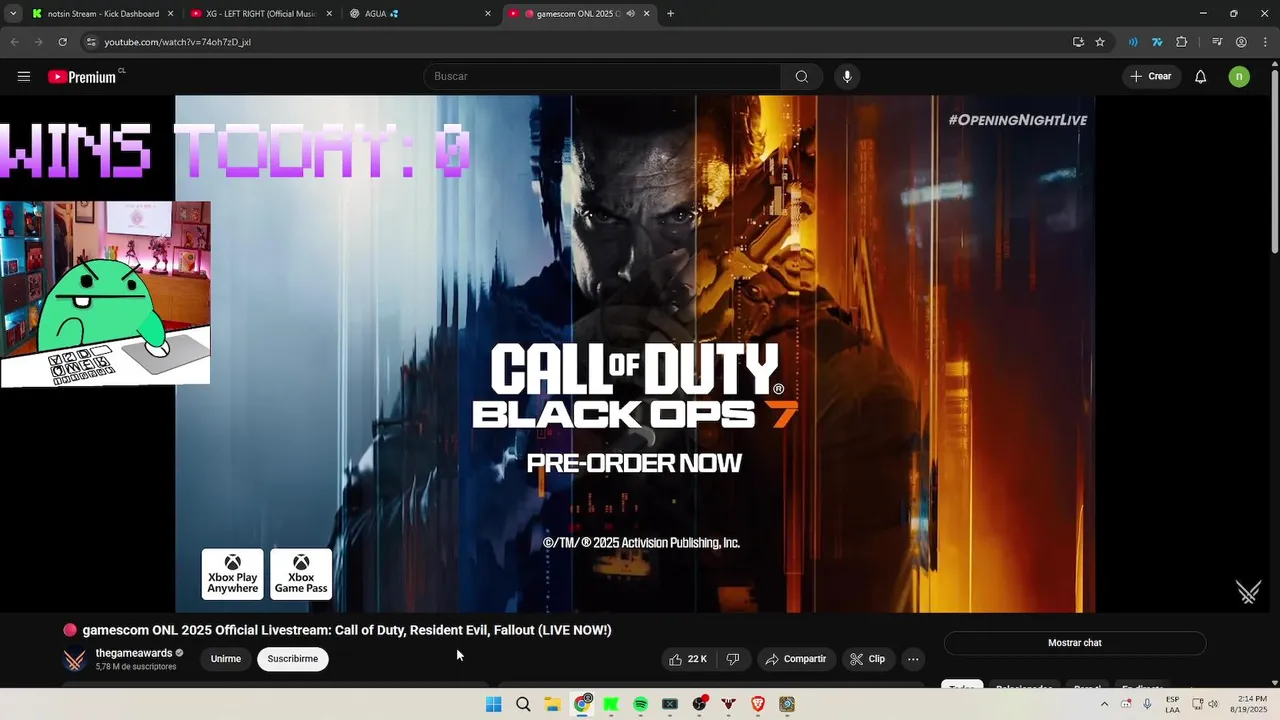Bookmark this page with star icon
This screenshot has height=720, width=1280.
coord(1100,42)
